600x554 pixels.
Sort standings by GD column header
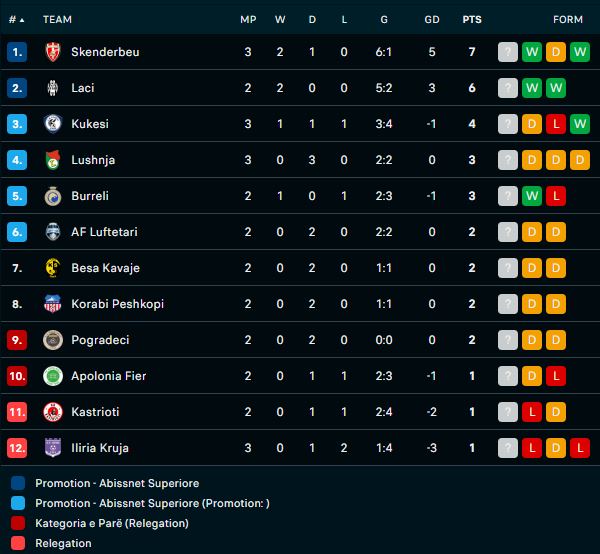[431, 20]
